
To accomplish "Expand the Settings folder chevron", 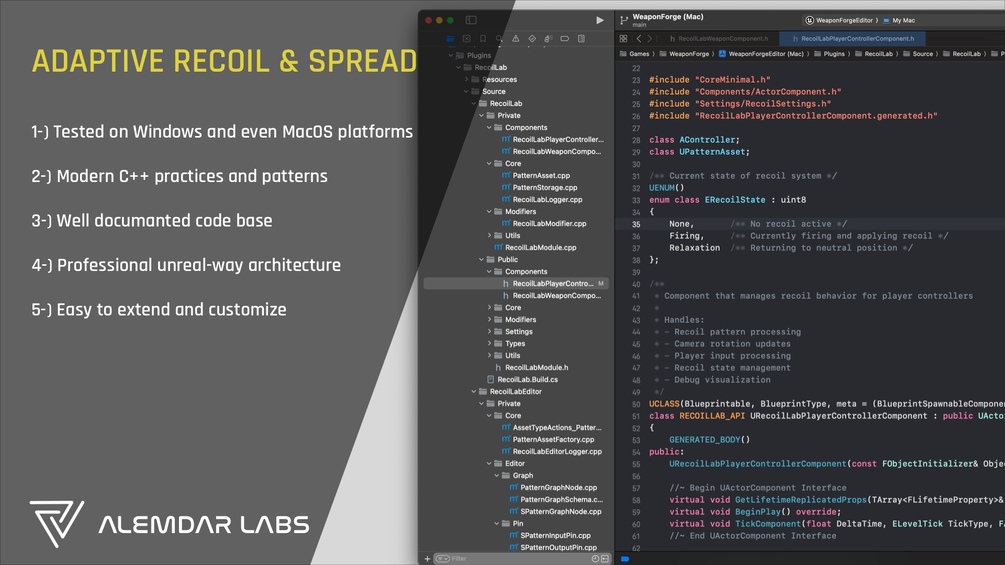I will coord(490,332).
